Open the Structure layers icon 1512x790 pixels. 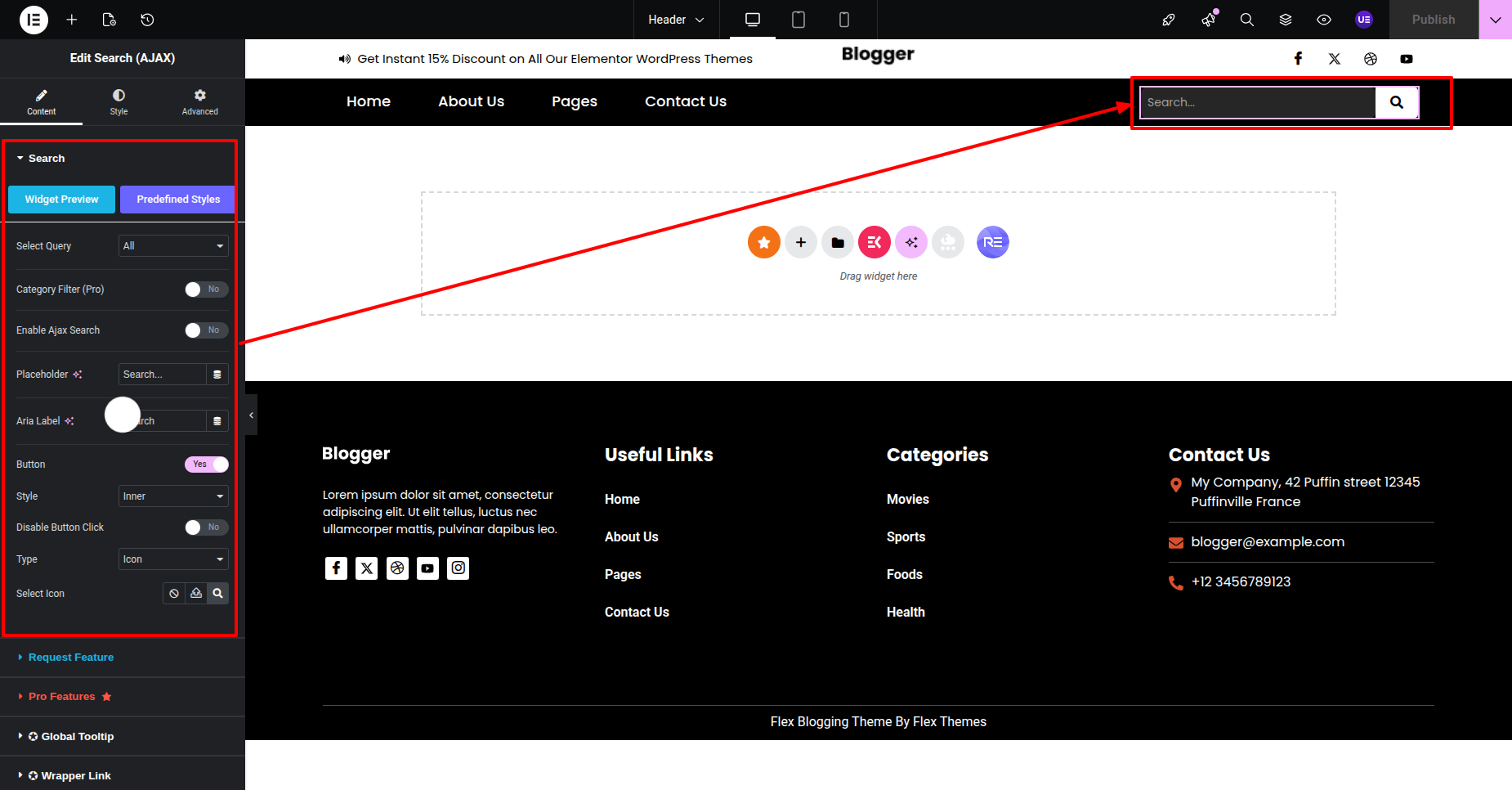coord(1286,20)
